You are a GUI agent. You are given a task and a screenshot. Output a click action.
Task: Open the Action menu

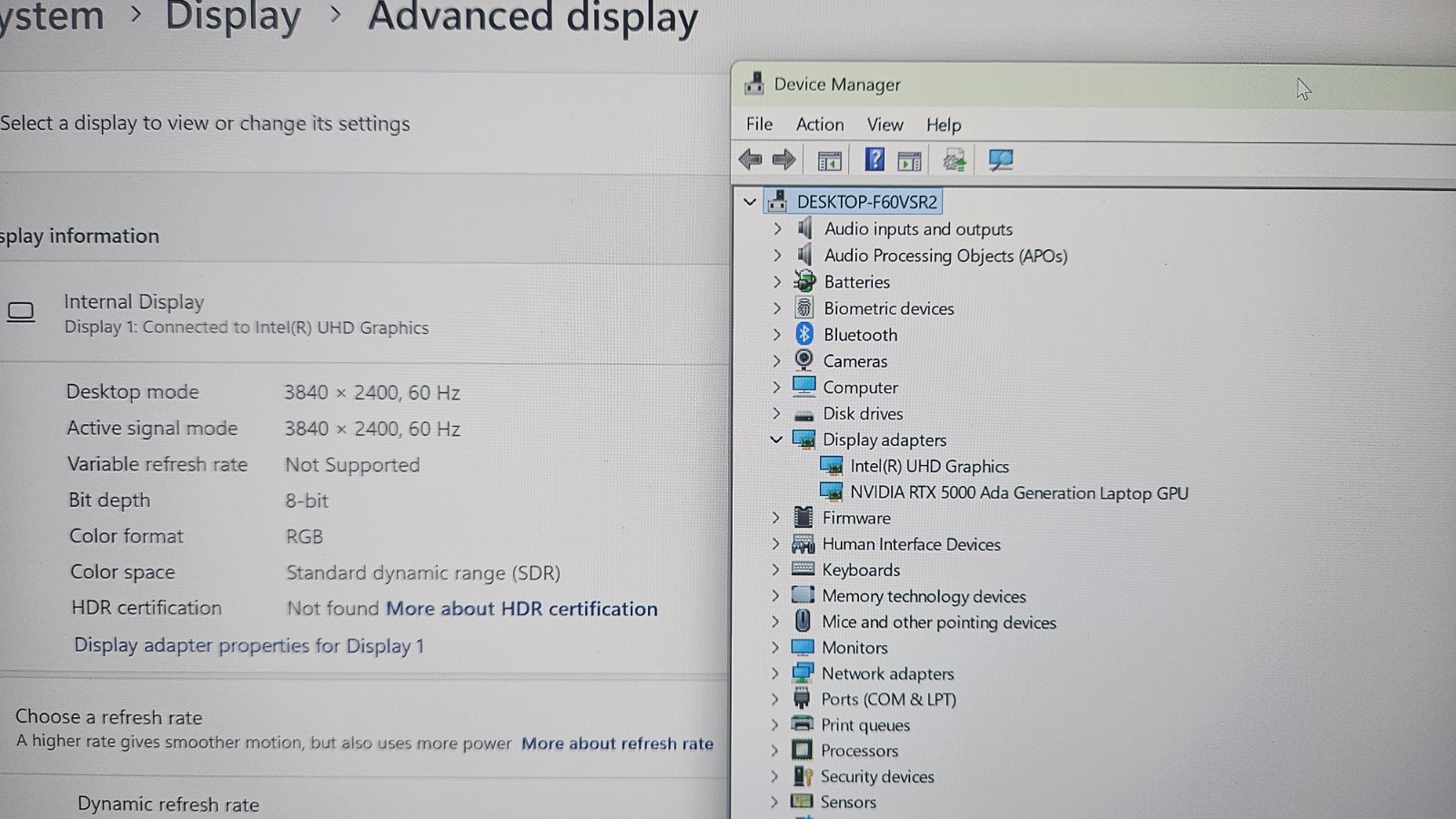(820, 125)
